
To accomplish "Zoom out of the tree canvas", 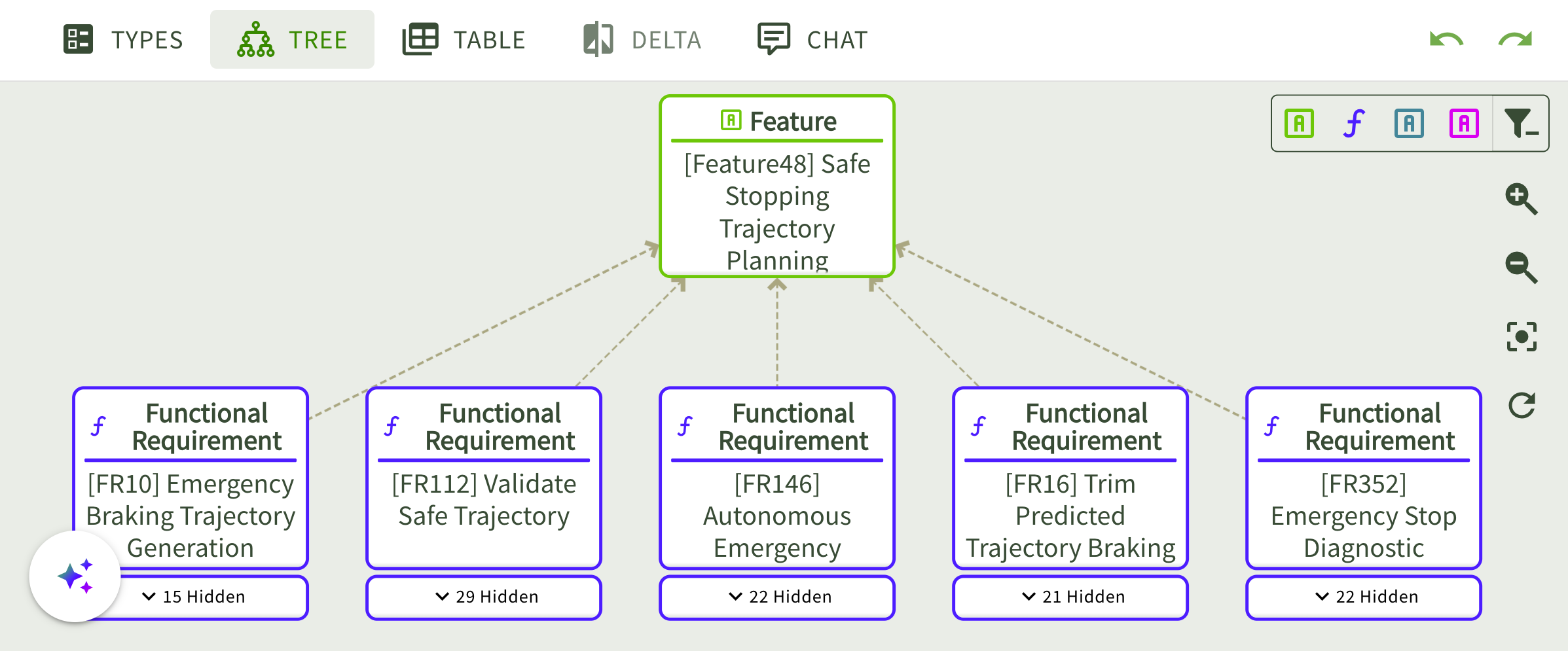I will [1521, 267].
